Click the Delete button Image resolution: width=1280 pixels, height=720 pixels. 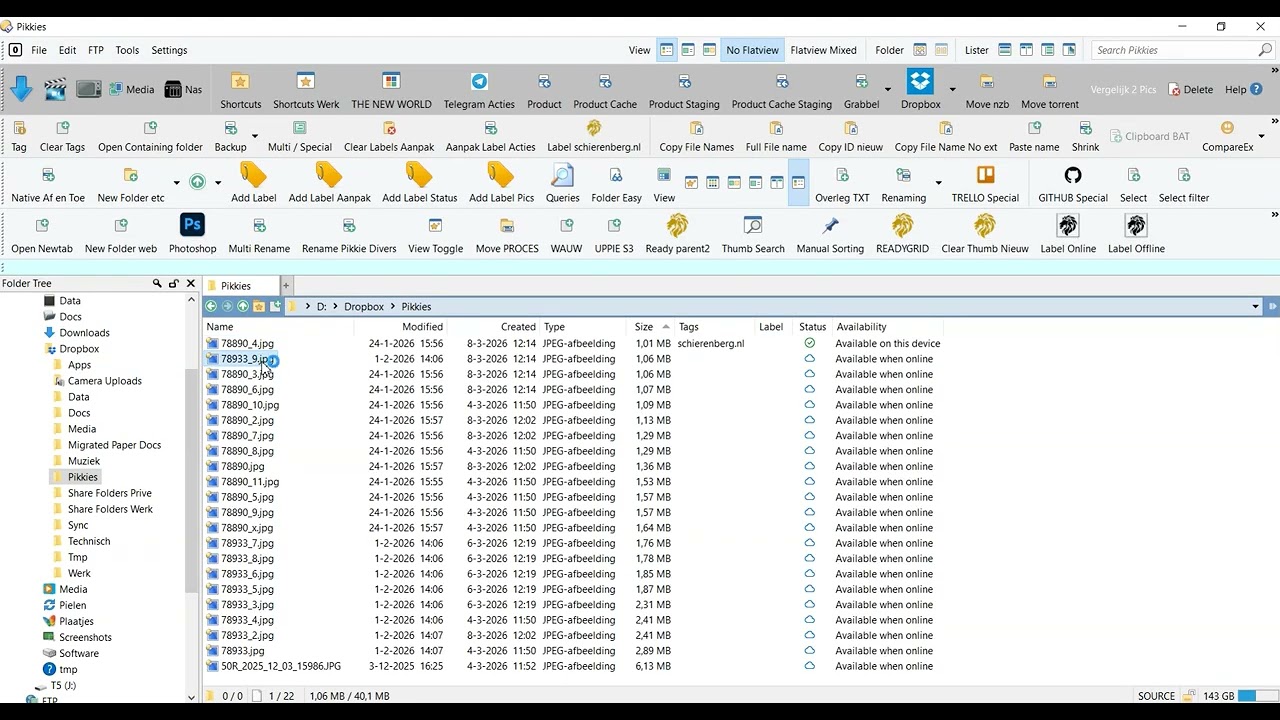(x=1190, y=90)
